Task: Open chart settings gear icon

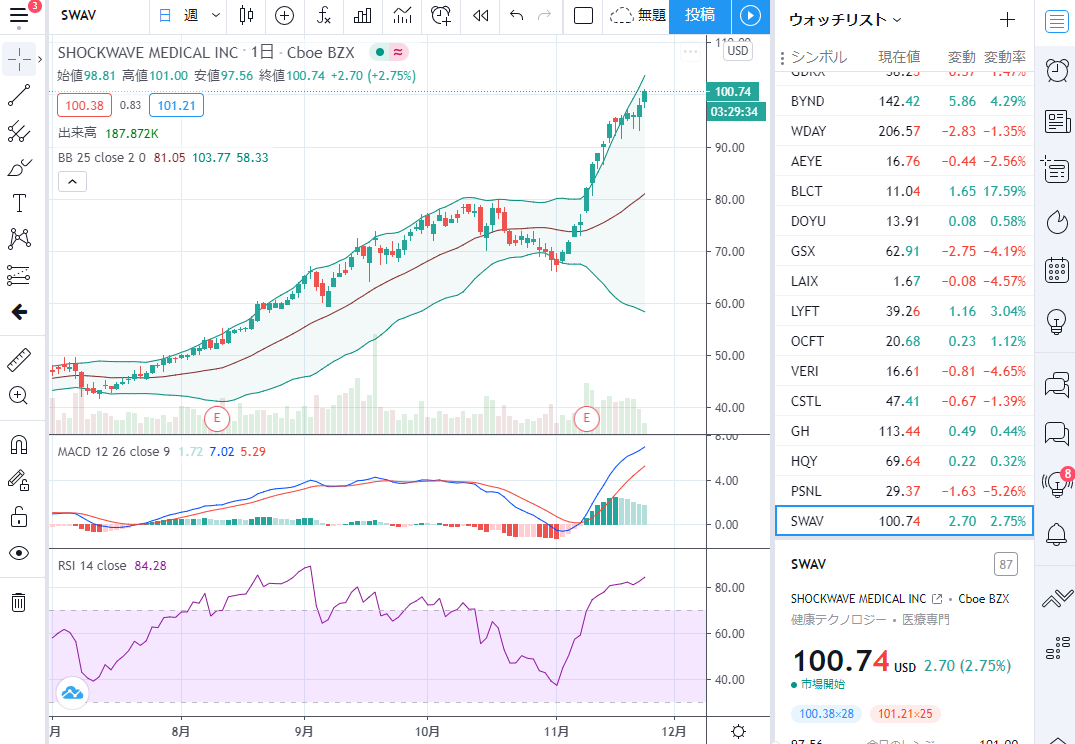Action: pos(738,732)
